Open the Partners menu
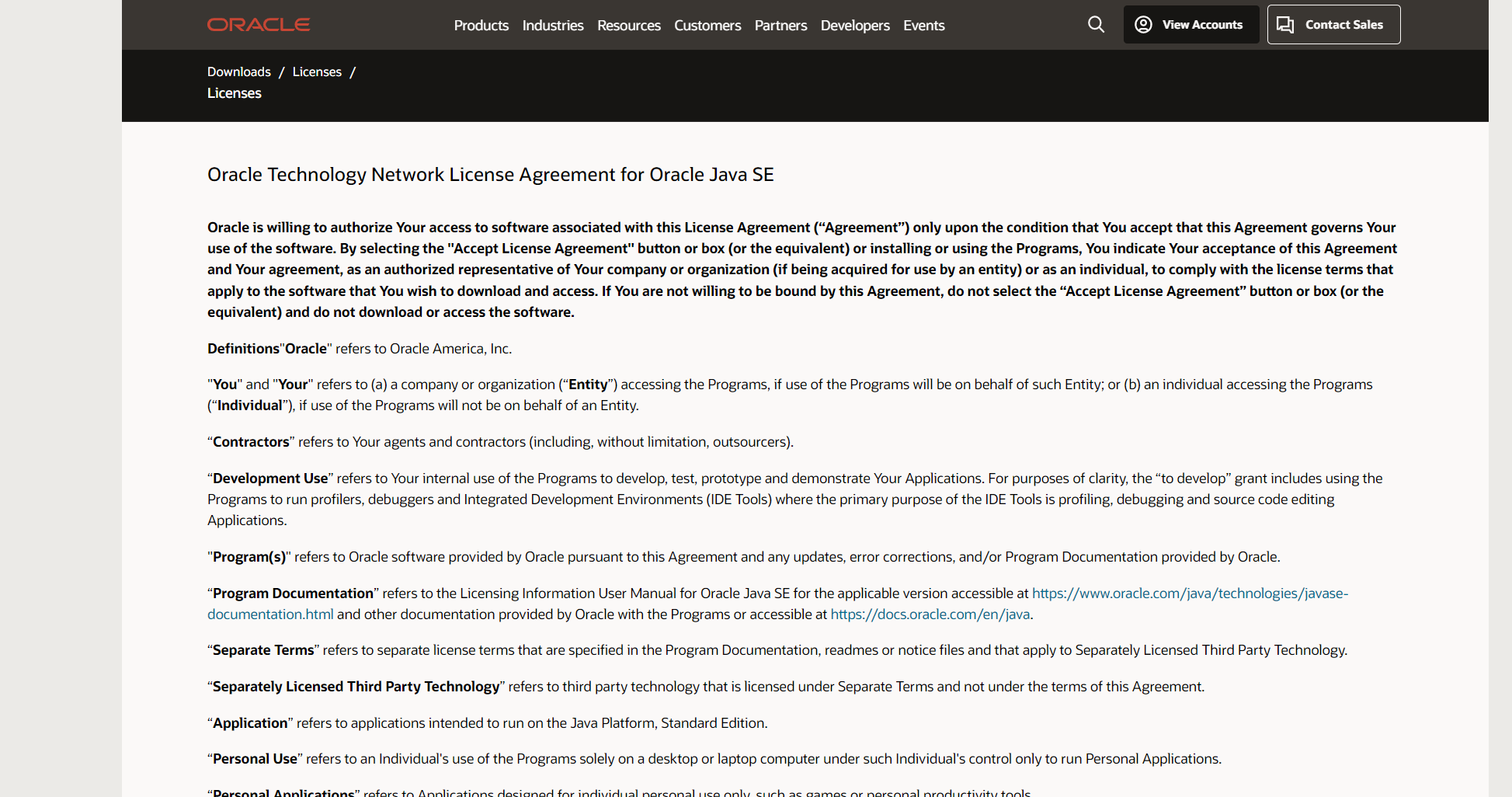The image size is (1512, 797). click(781, 26)
